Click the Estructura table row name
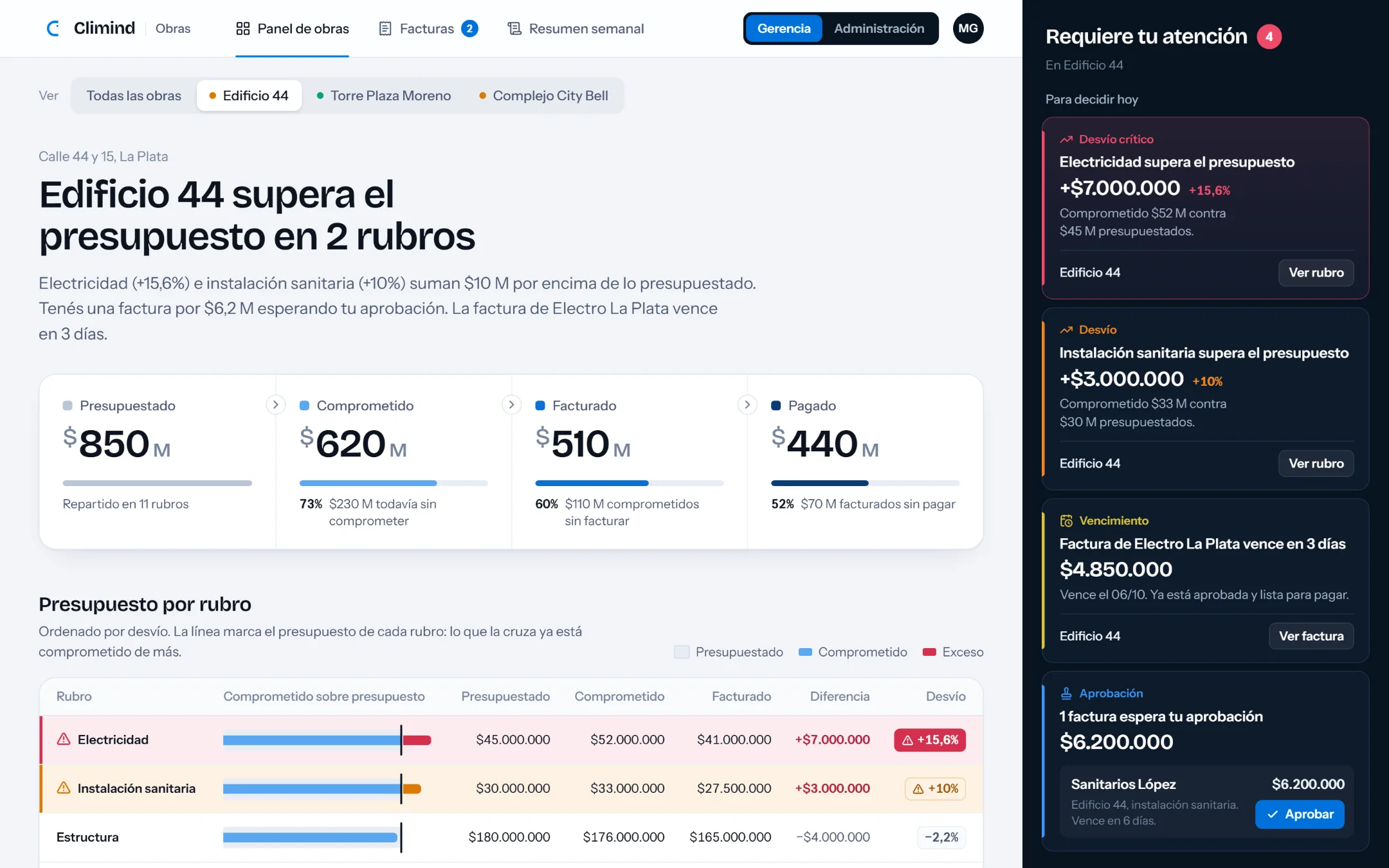The width and height of the screenshot is (1389, 868). click(x=87, y=837)
